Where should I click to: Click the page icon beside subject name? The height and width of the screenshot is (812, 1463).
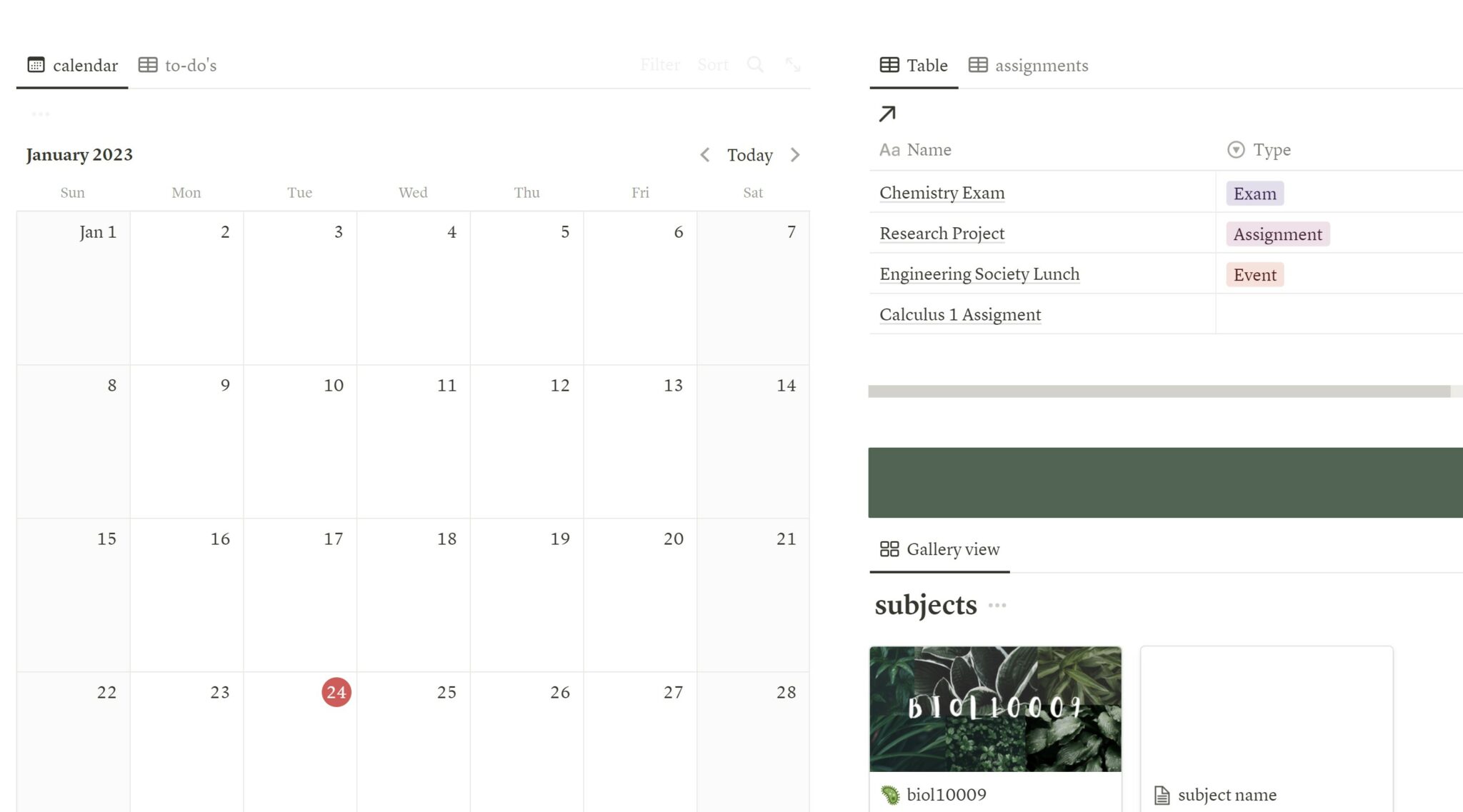1161,794
